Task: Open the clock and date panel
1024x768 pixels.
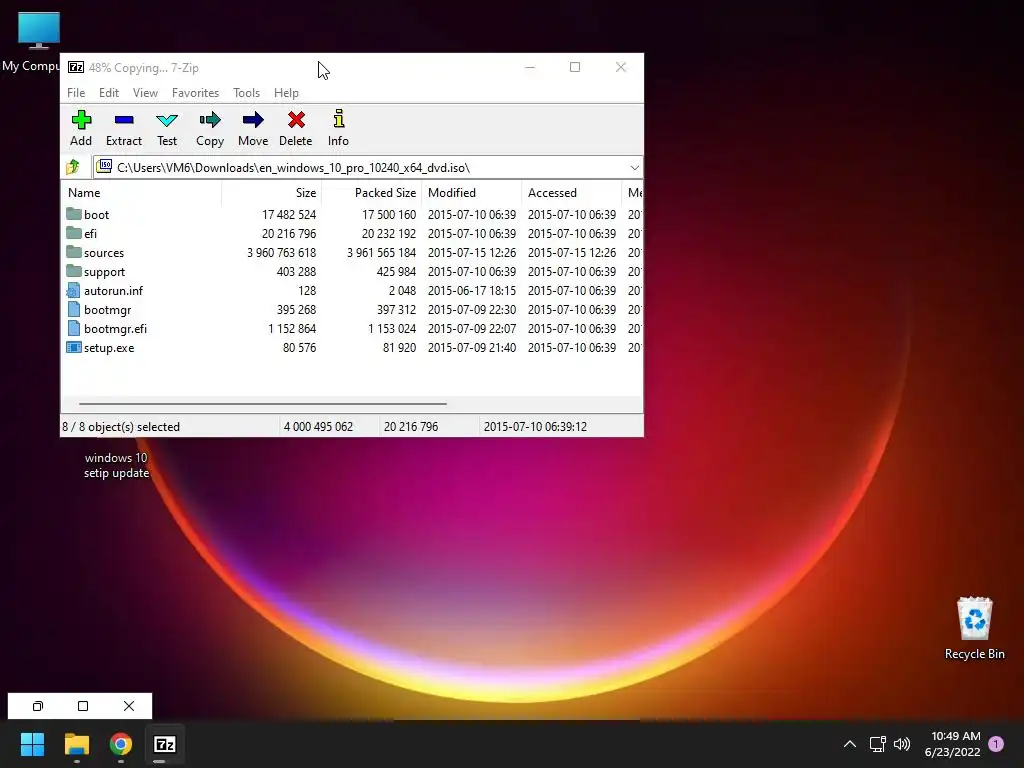Action: tap(953, 744)
